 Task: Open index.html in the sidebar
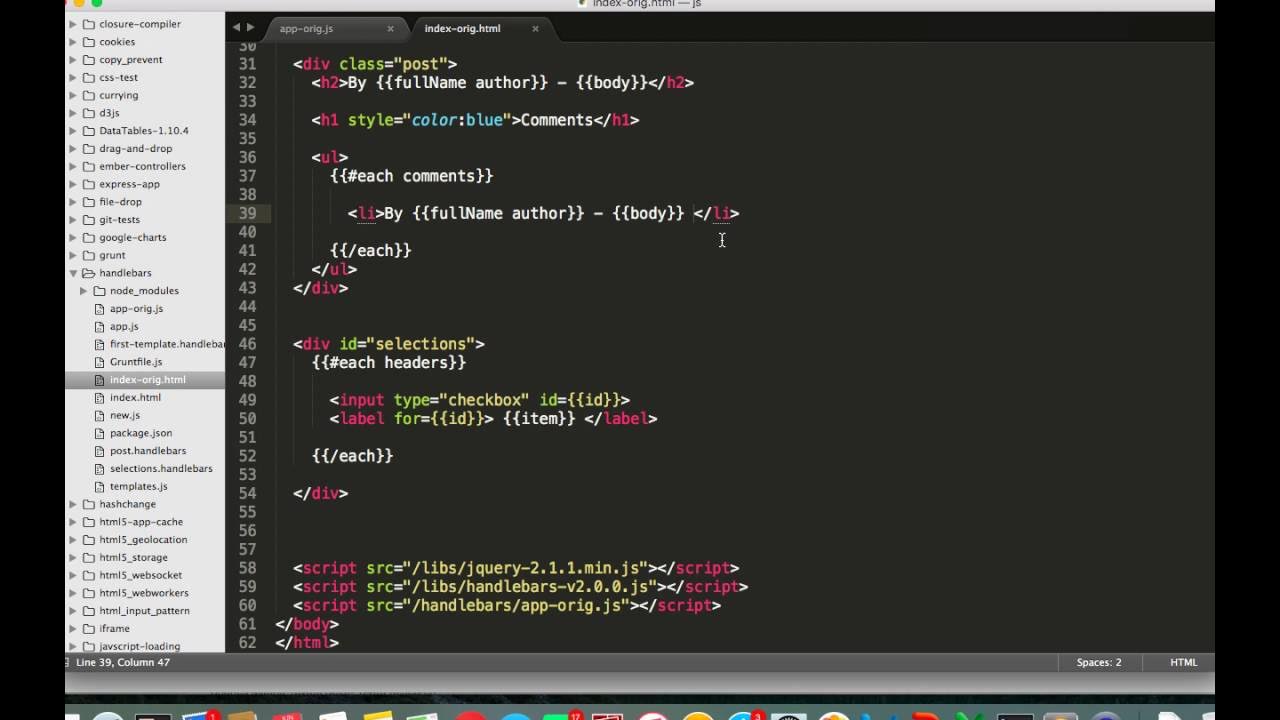click(135, 398)
